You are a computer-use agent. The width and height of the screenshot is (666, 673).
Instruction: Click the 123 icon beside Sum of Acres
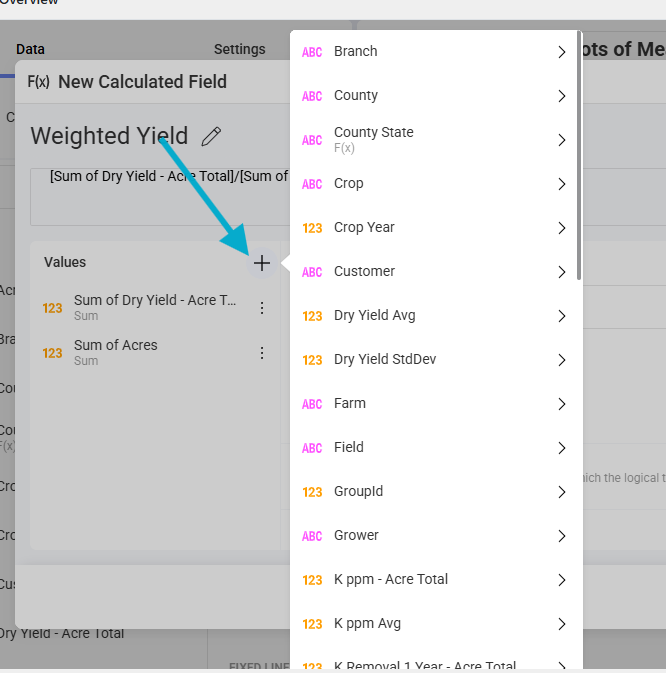[x=52, y=353]
